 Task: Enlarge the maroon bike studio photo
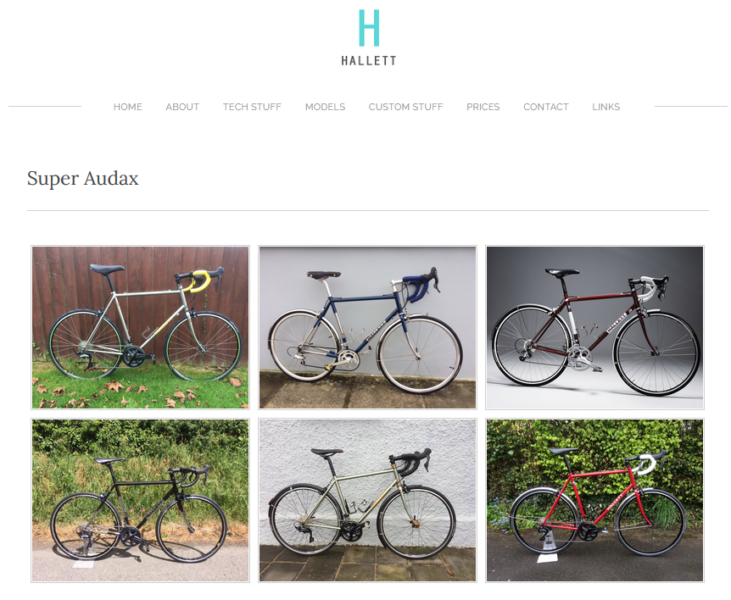point(595,328)
